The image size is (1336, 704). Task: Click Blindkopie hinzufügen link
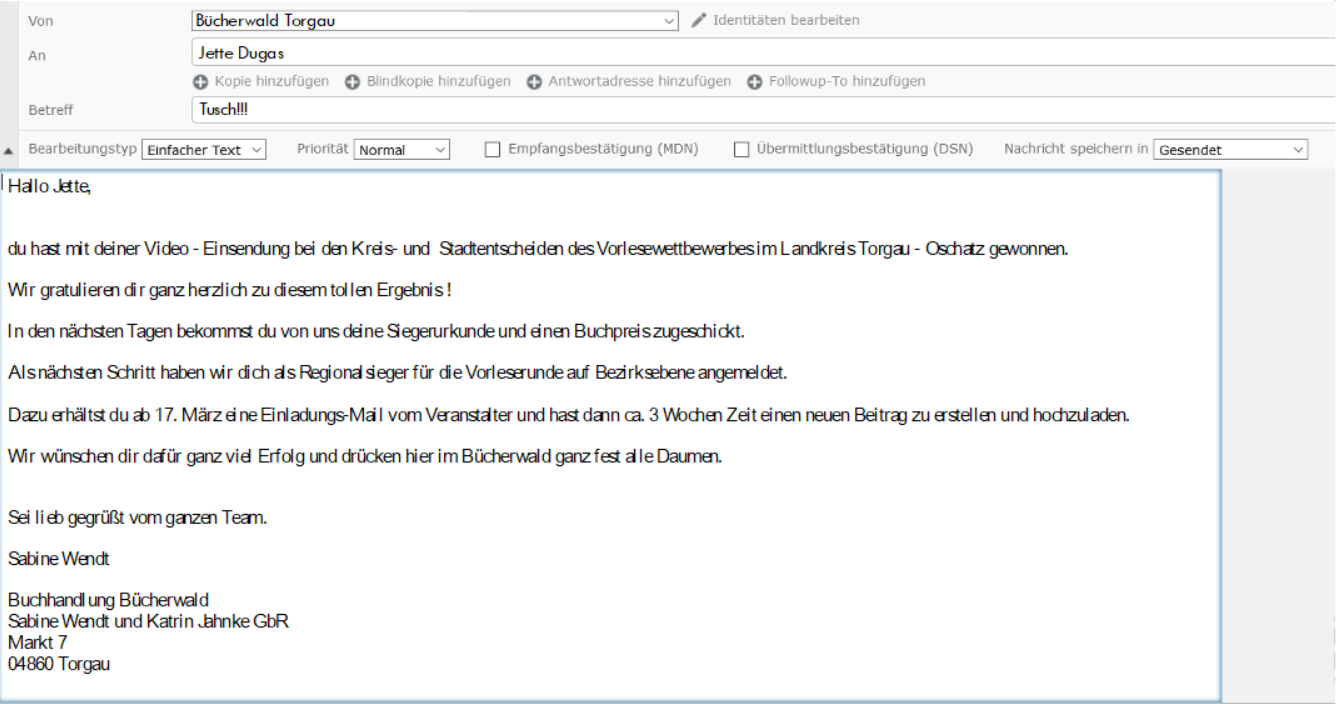pos(439,81)
